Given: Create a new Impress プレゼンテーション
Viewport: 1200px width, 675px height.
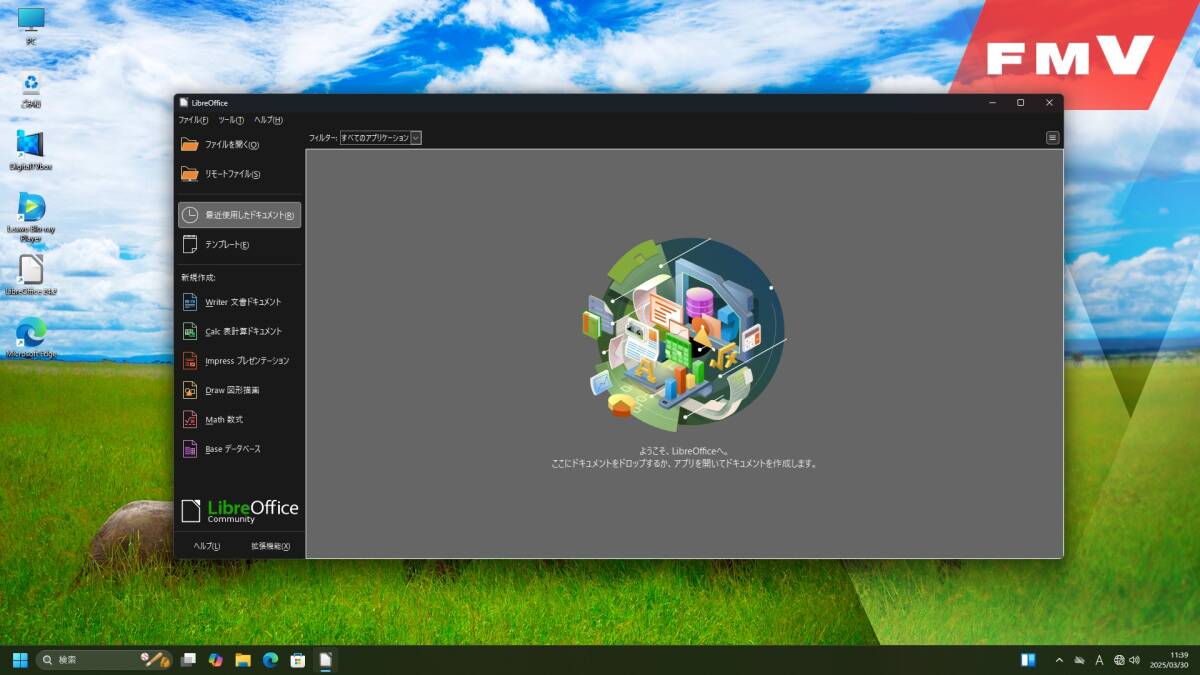Looking at the screenshot, I should [239, 361].
